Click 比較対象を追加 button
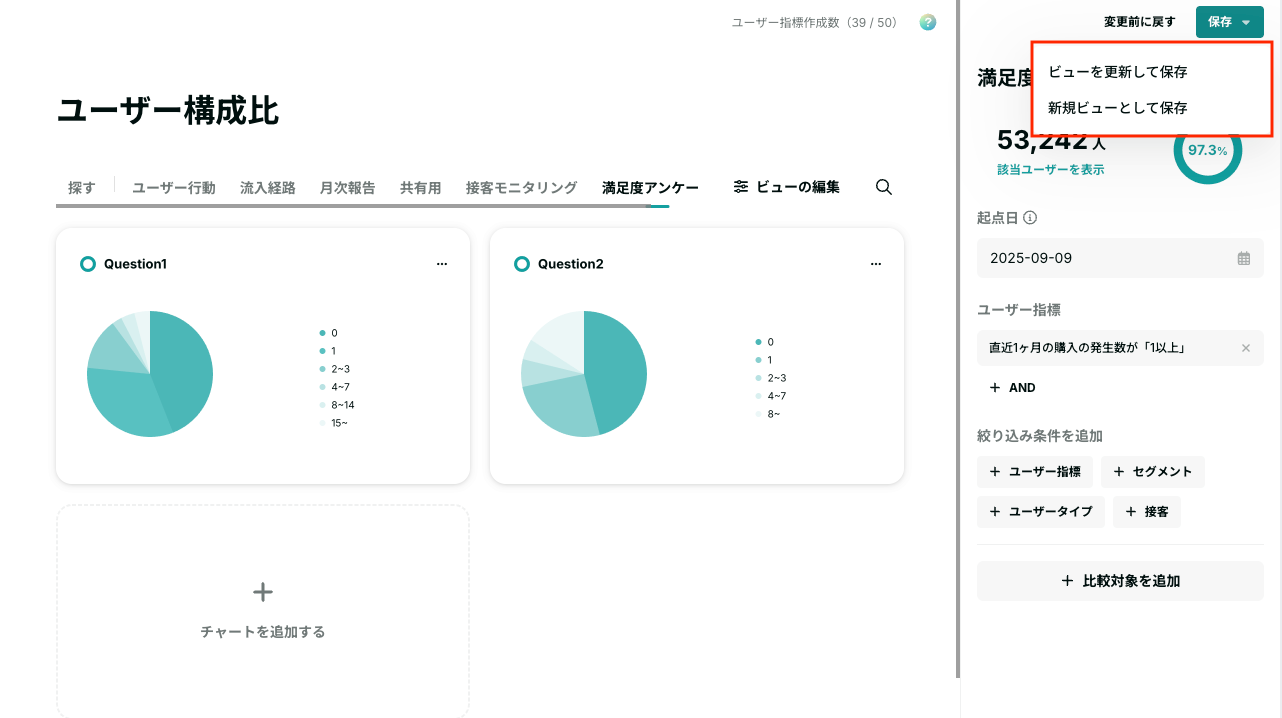The height and width of the screenshot is (718, 1282). [1120, 581]
